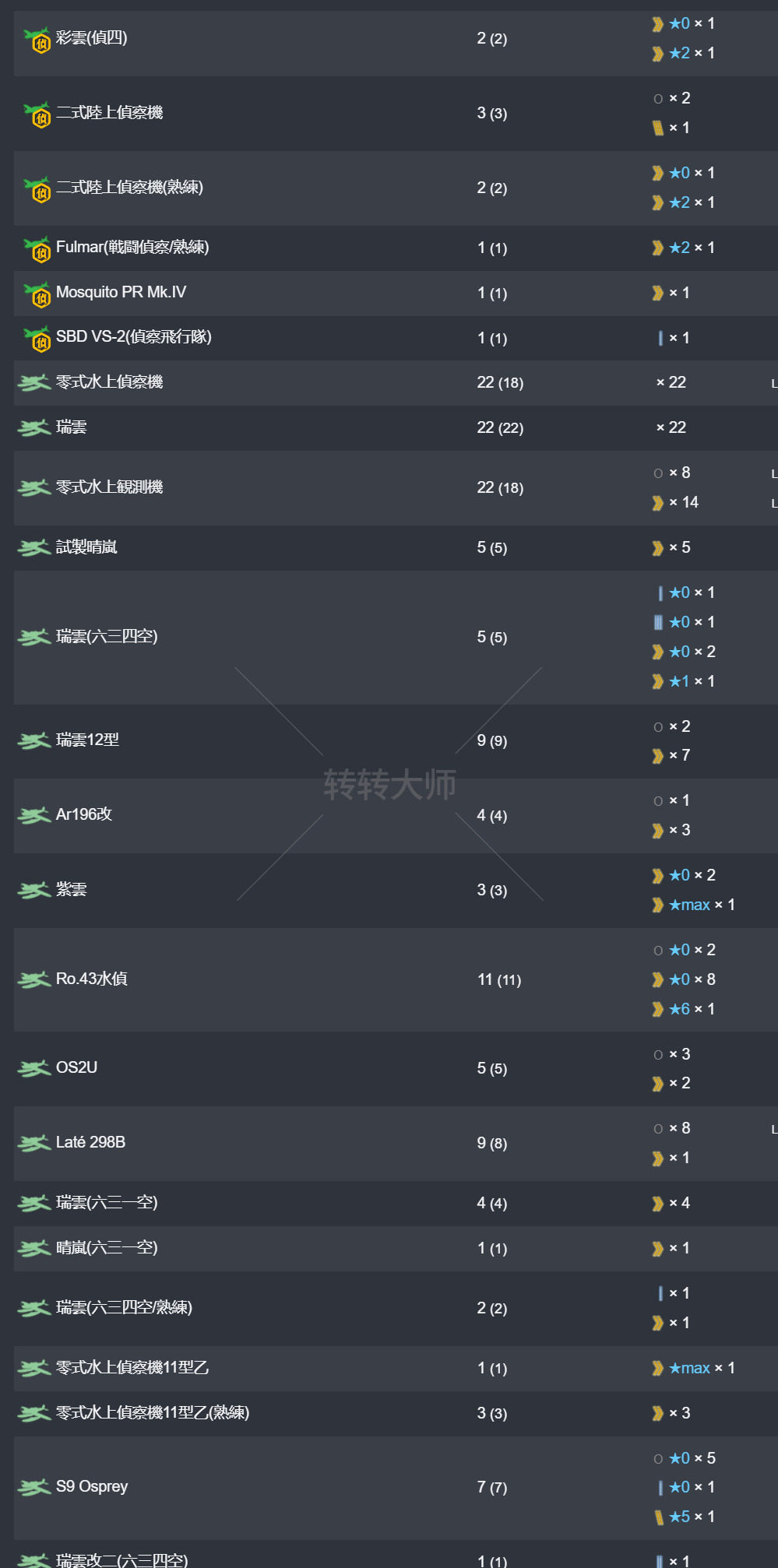Click the seaplane icon beside OS2U

[34, 1068]
